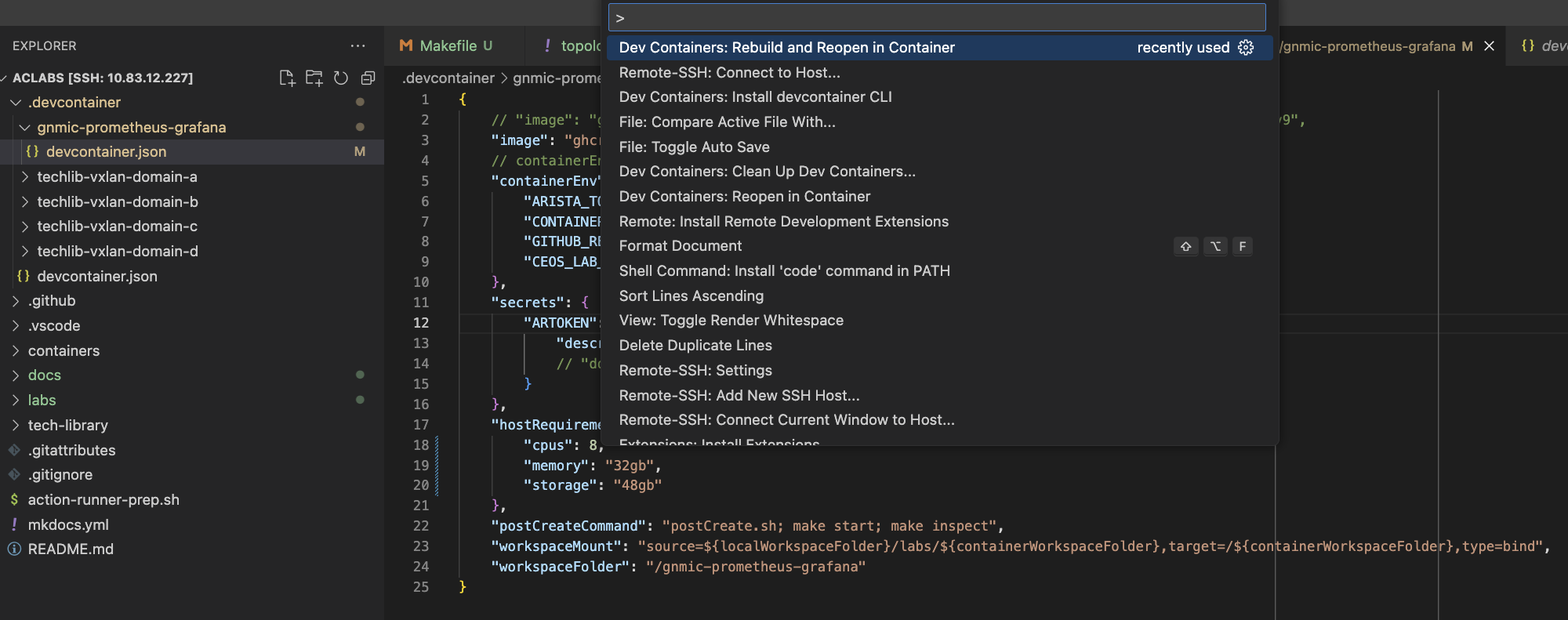The width and height of the screenshot is (1568, 620).
Task: Expand the .github folder
Action: click(16, 300)
